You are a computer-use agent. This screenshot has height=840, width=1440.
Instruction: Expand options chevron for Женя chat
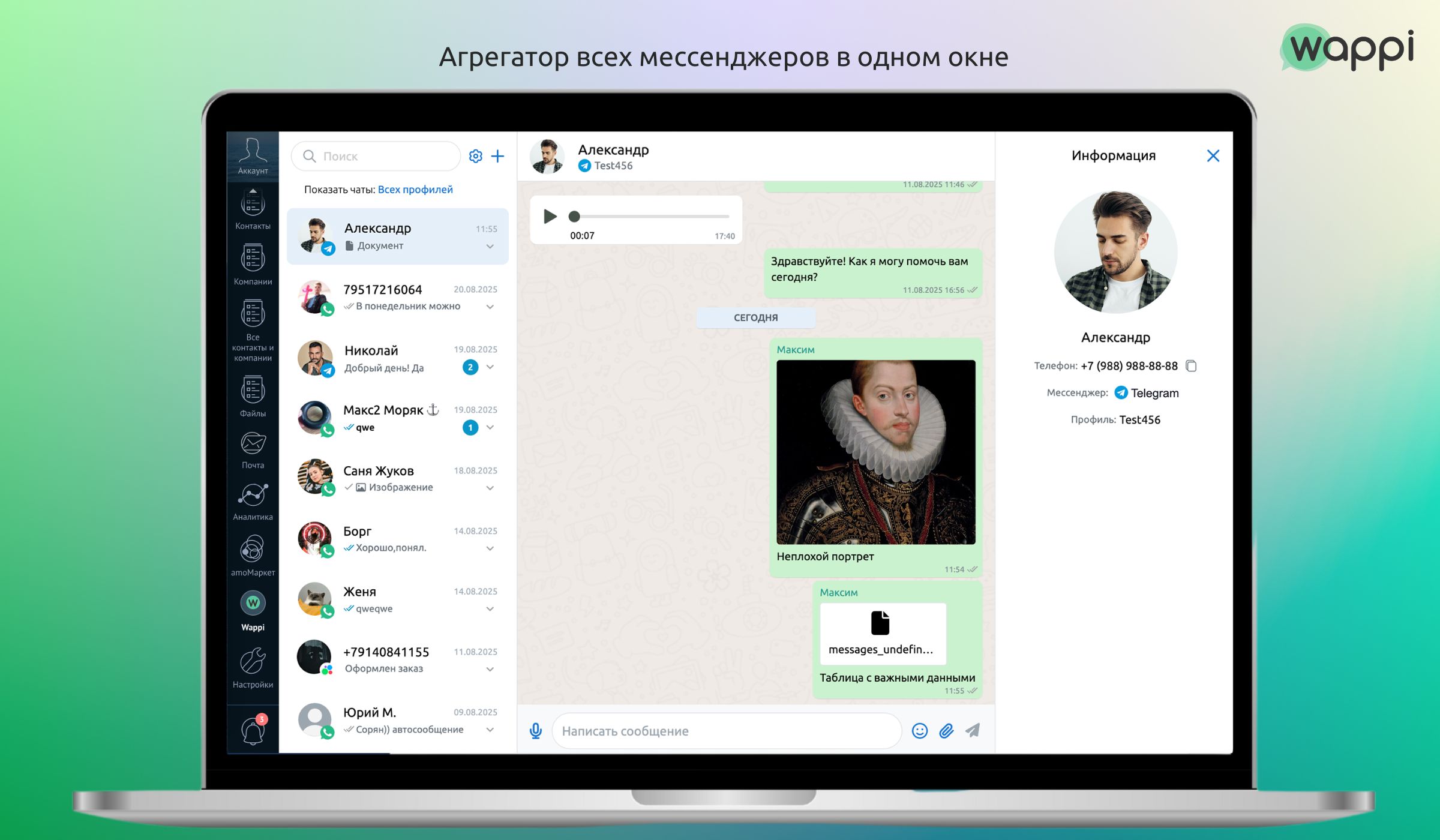coord(490,609)
